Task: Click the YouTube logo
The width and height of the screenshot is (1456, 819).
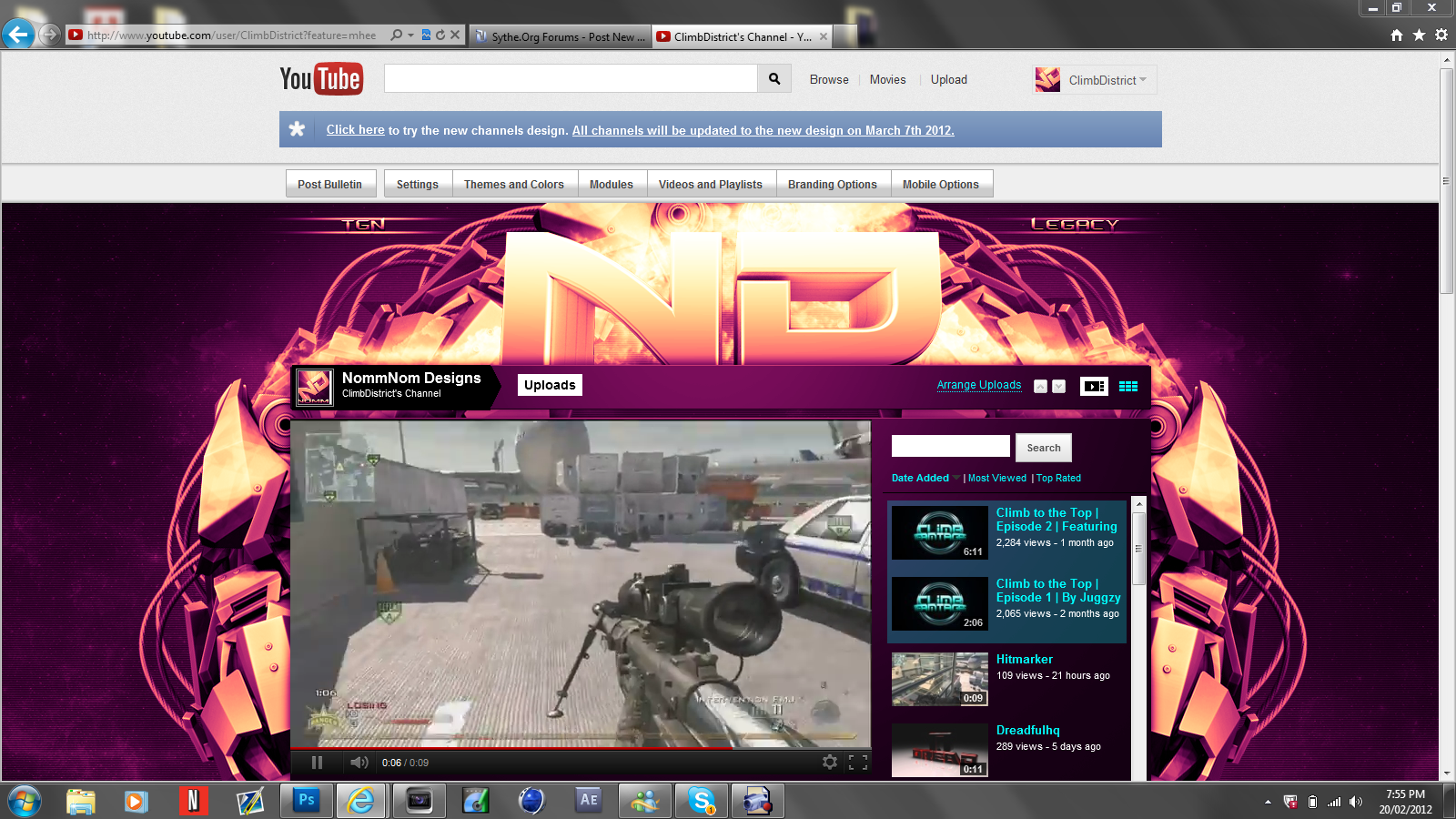Action: pos(321,79)
